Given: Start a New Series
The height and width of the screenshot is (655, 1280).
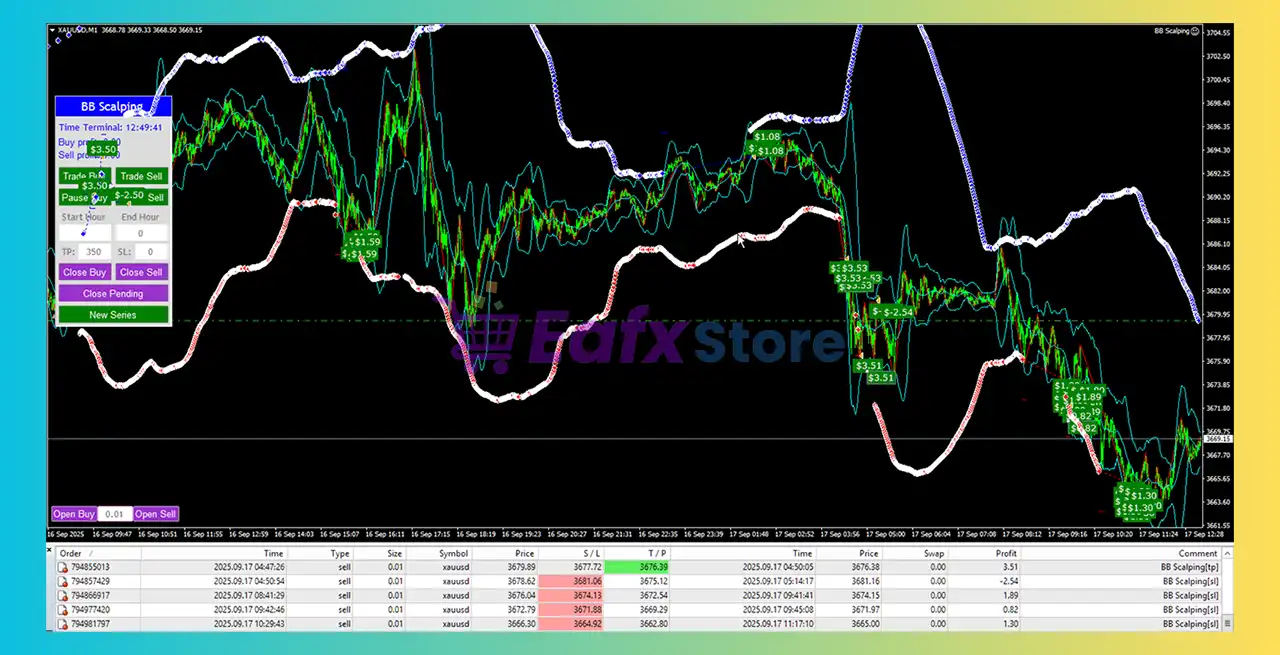Looking at the screenshot, I should pos(113,314).
